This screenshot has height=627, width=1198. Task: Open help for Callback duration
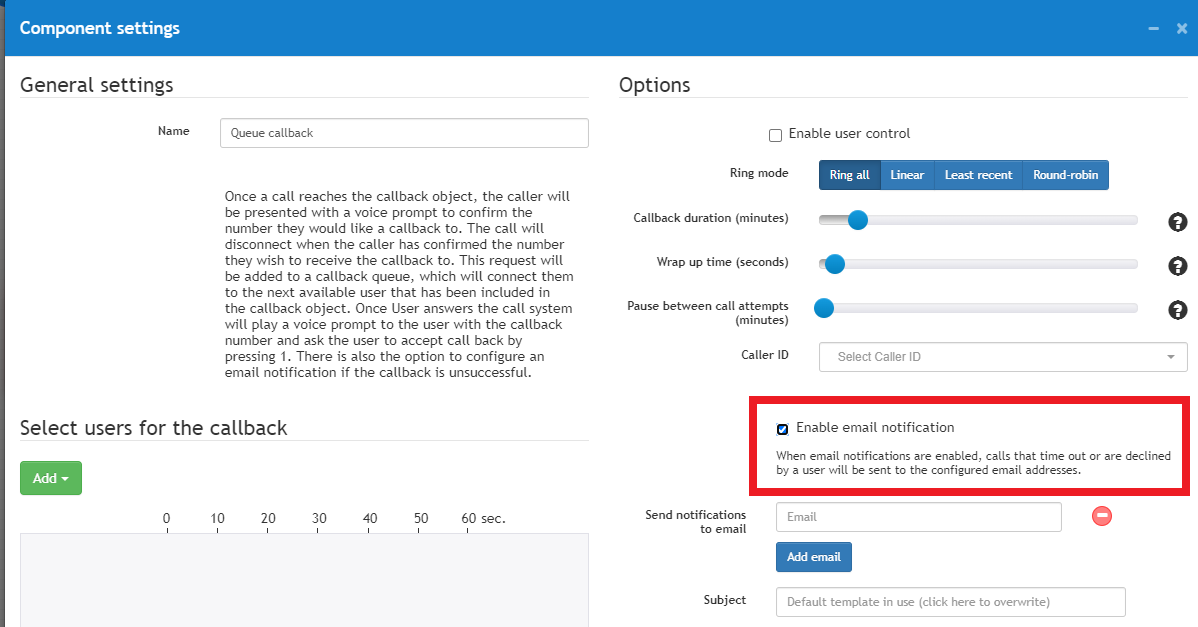pos(1177,221)
